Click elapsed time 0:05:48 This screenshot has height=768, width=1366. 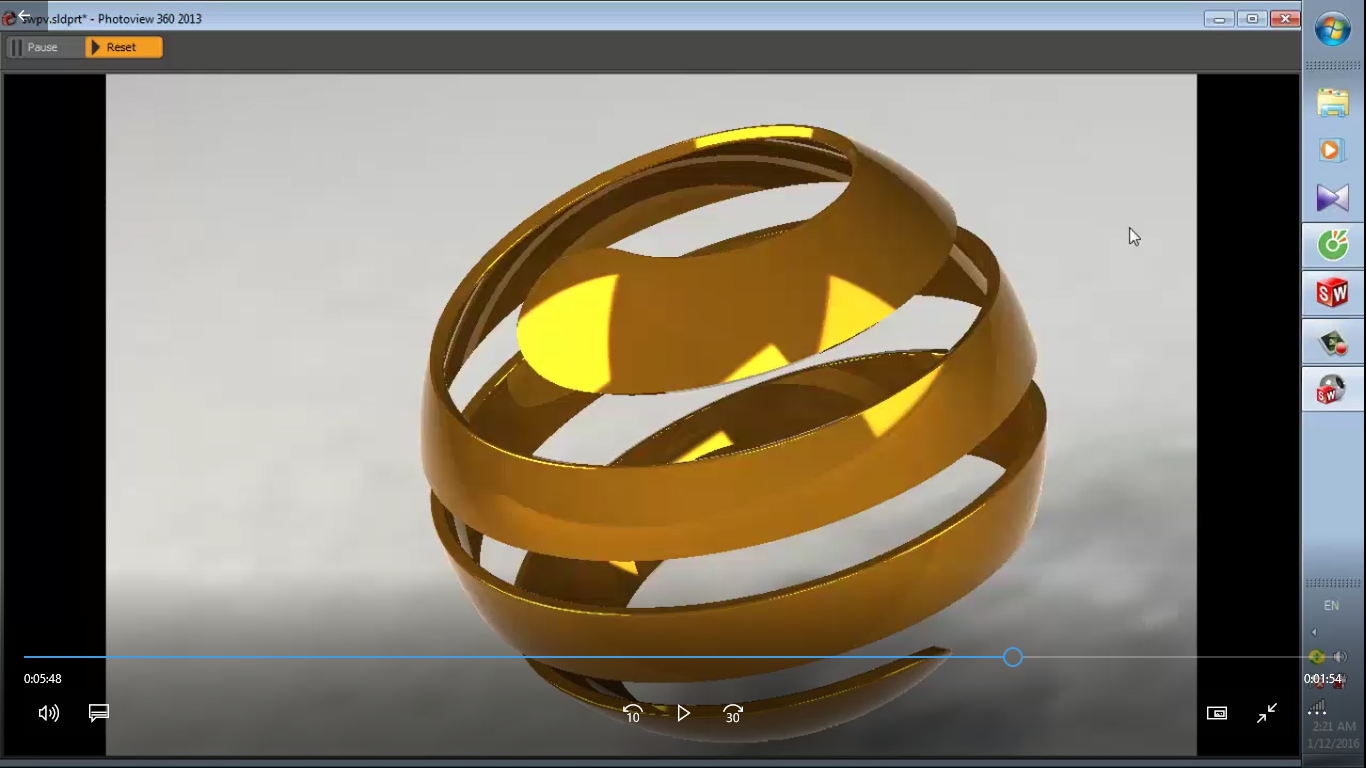tap(43, 679)
